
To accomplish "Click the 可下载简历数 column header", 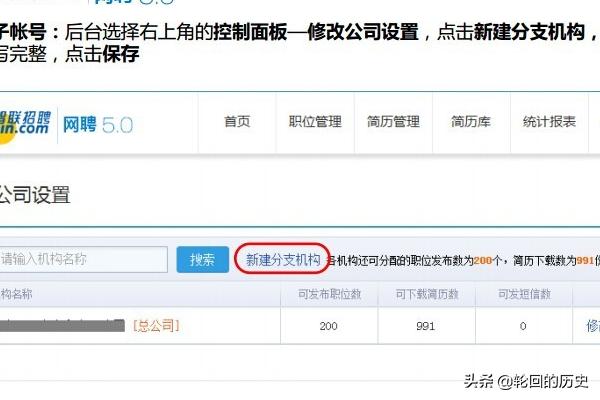I will coord(427,294).
